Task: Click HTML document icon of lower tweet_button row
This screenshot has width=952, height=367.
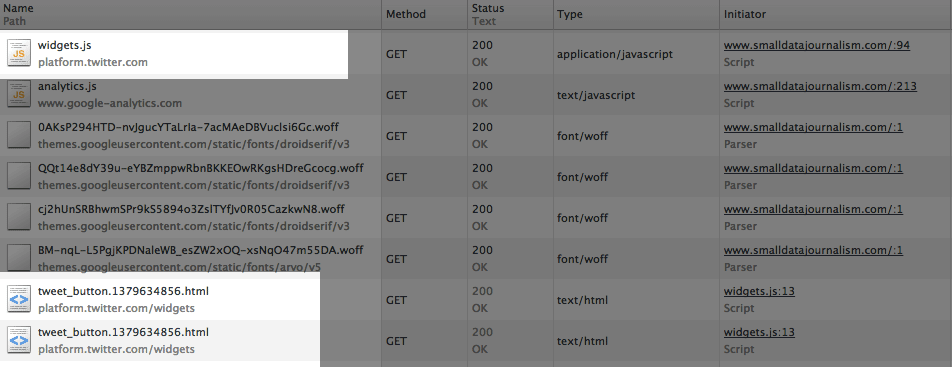Action: pos(19,341)
